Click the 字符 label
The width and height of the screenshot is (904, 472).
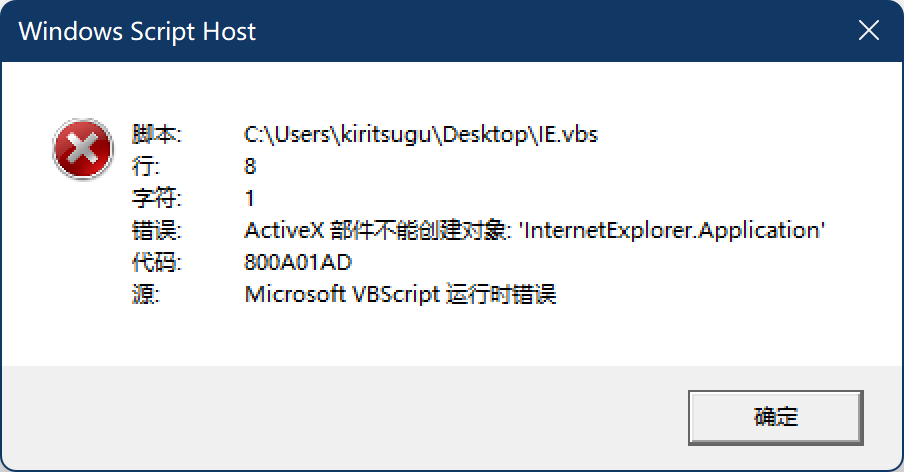pos(154,198)
